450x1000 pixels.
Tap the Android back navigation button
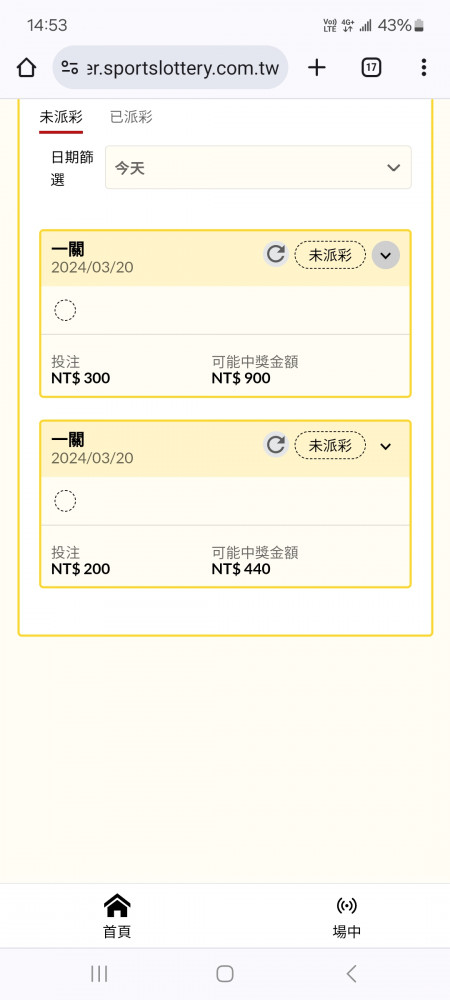(351, 973)
